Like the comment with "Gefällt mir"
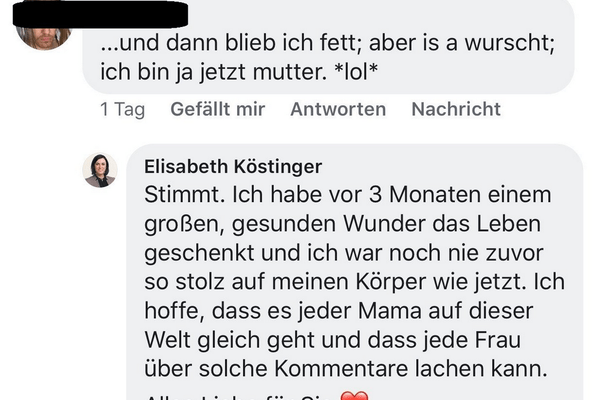The image size is (600, 400). [217, 110]
